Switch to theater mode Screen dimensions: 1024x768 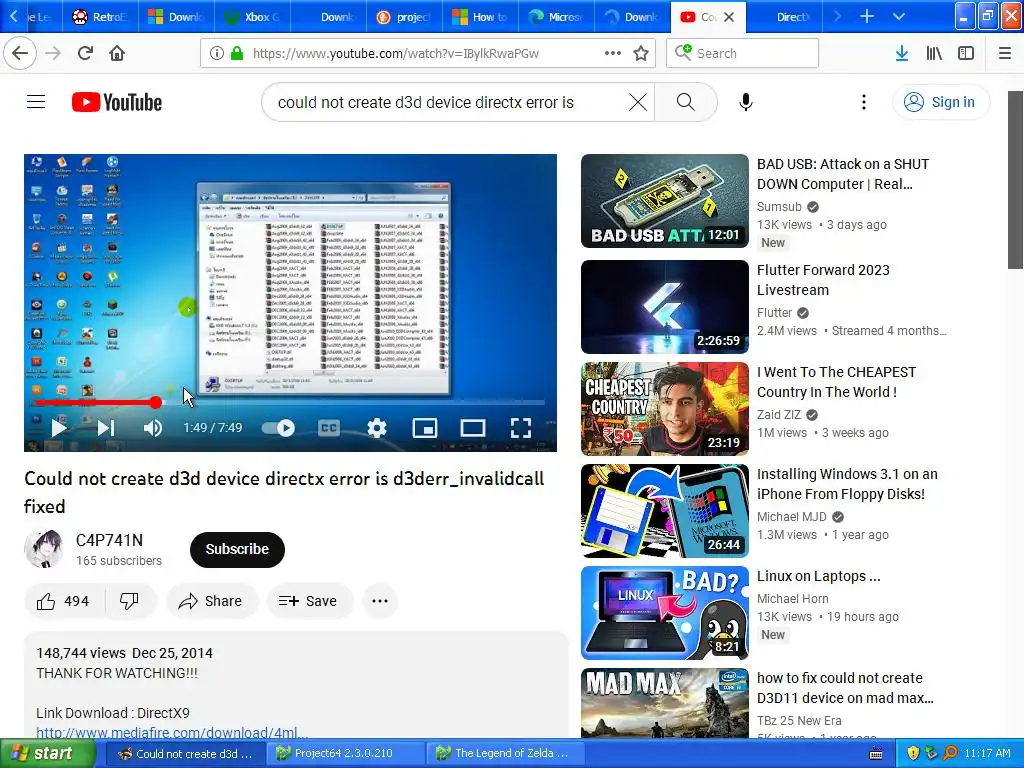tap(473, 428)
